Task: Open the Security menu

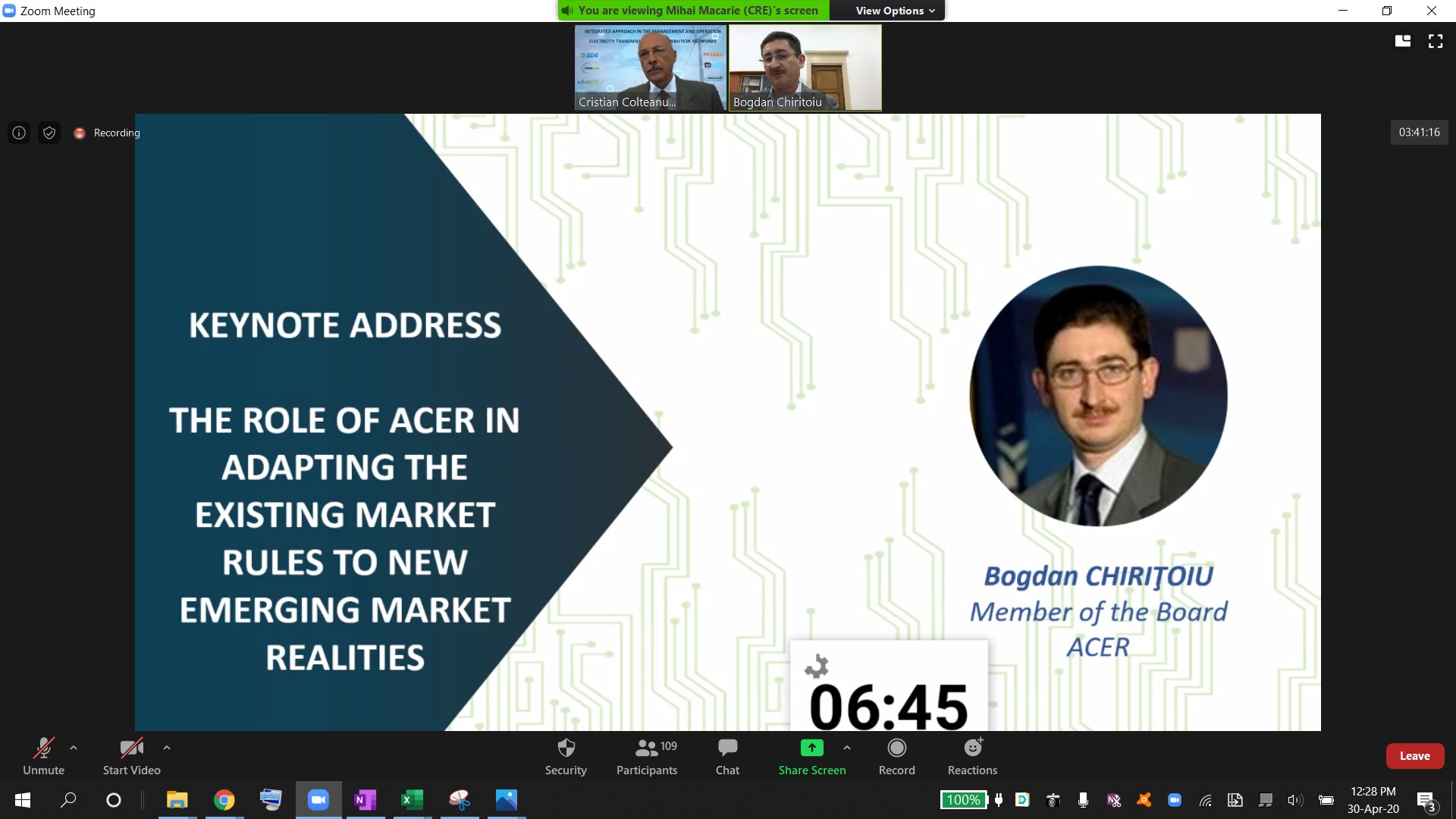Action: coord(566,756)
